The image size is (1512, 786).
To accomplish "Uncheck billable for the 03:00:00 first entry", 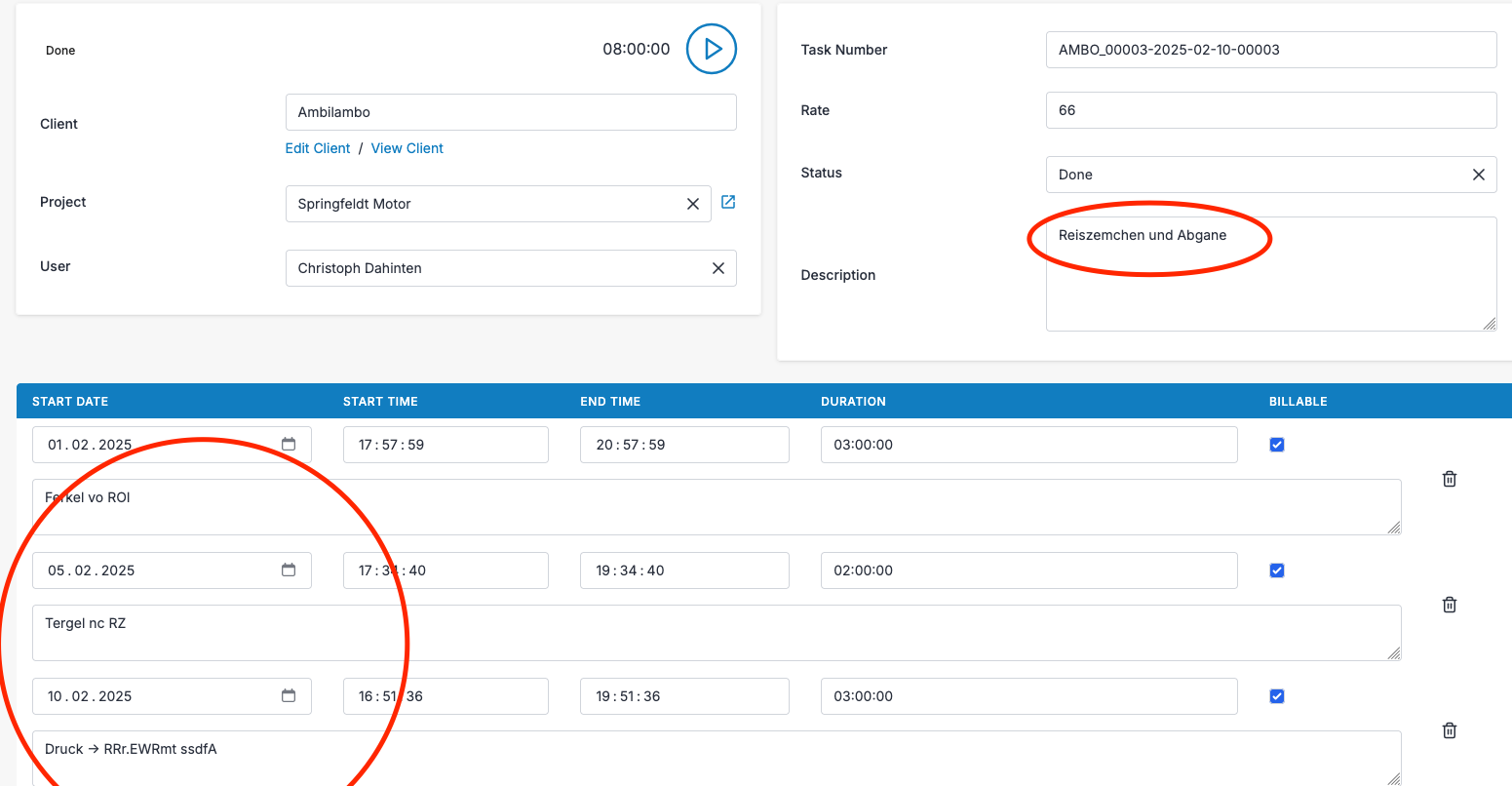I will pos(1277,445).
